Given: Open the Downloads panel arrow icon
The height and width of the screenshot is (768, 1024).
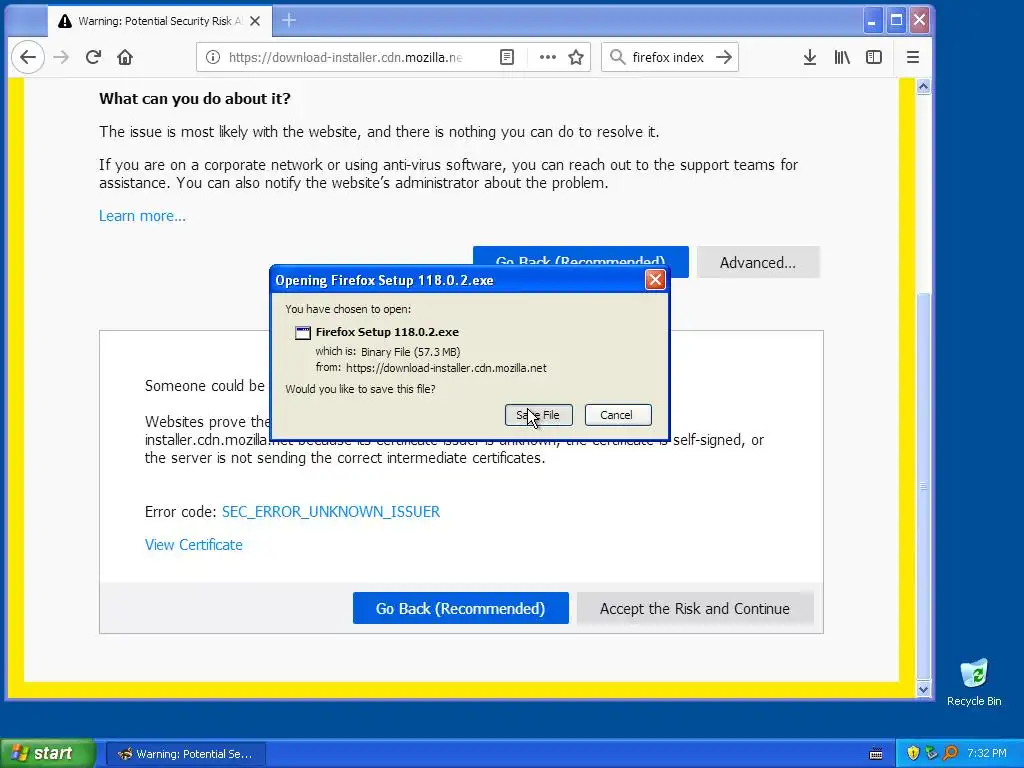Looking at the screenshot, I should (810, 57).
